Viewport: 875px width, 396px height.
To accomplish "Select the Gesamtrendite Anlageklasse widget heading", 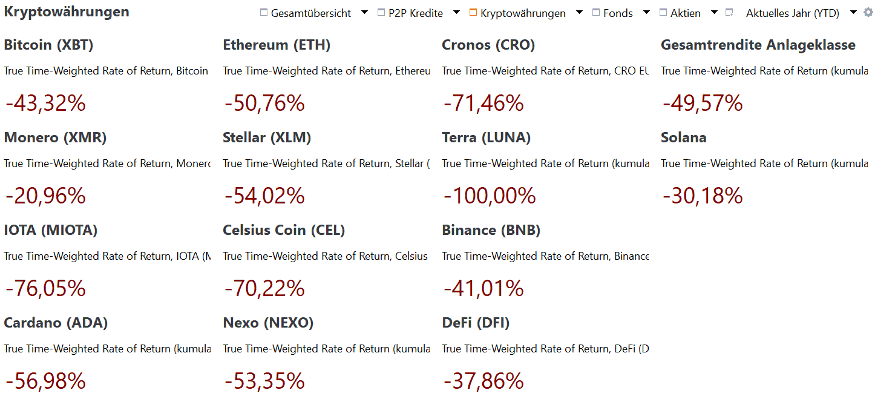I will click(x=758, y=45).
